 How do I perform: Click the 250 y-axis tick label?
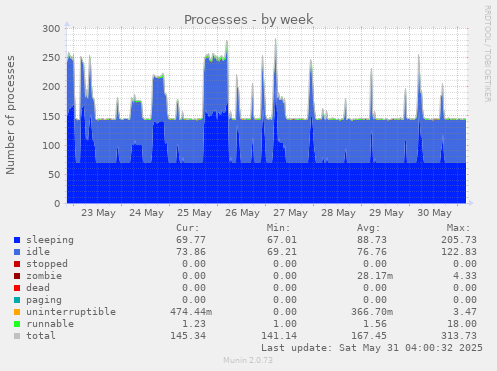click(x=51, y=58)
